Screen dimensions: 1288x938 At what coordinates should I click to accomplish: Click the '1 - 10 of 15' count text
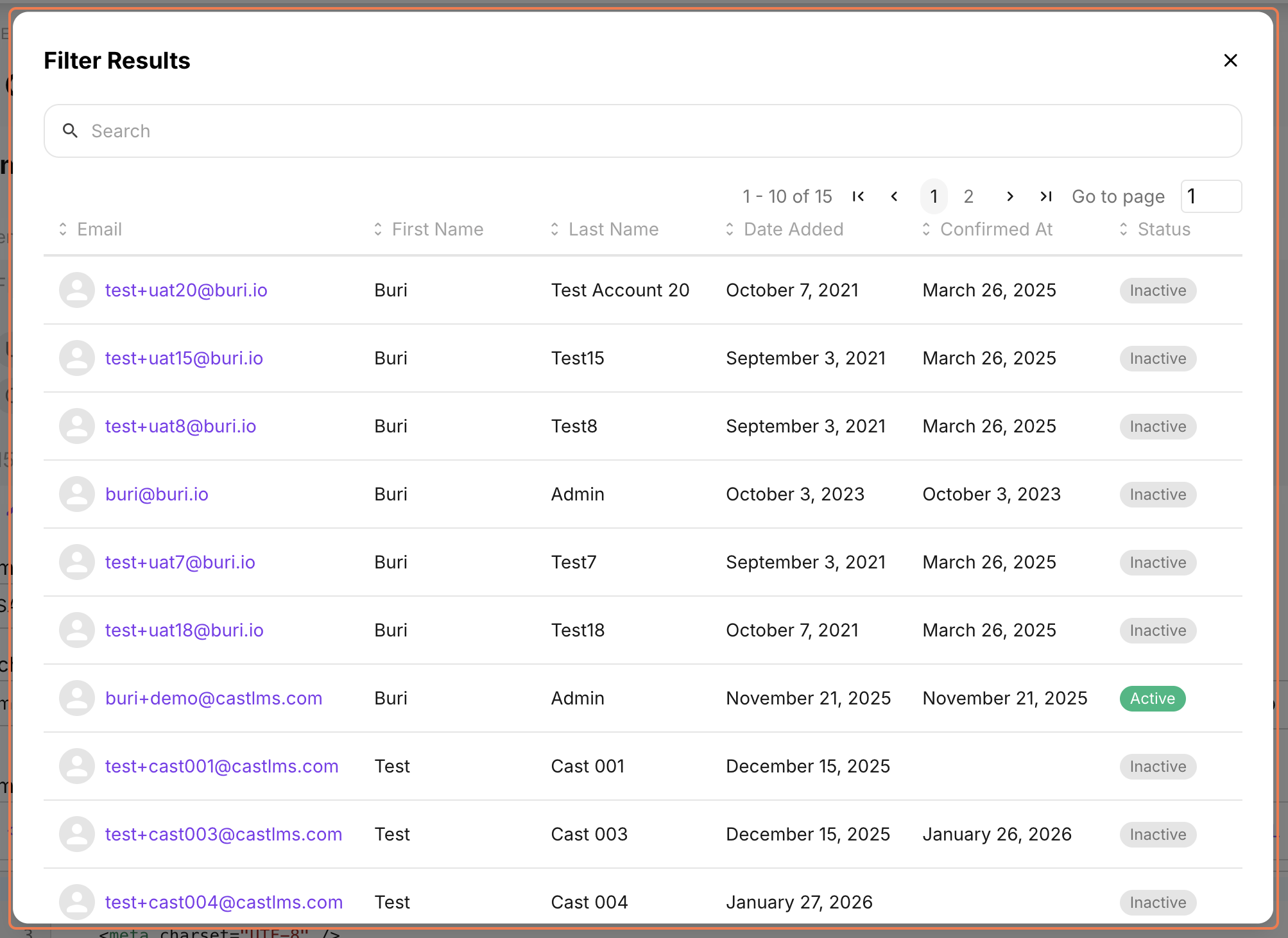(787, 196)
